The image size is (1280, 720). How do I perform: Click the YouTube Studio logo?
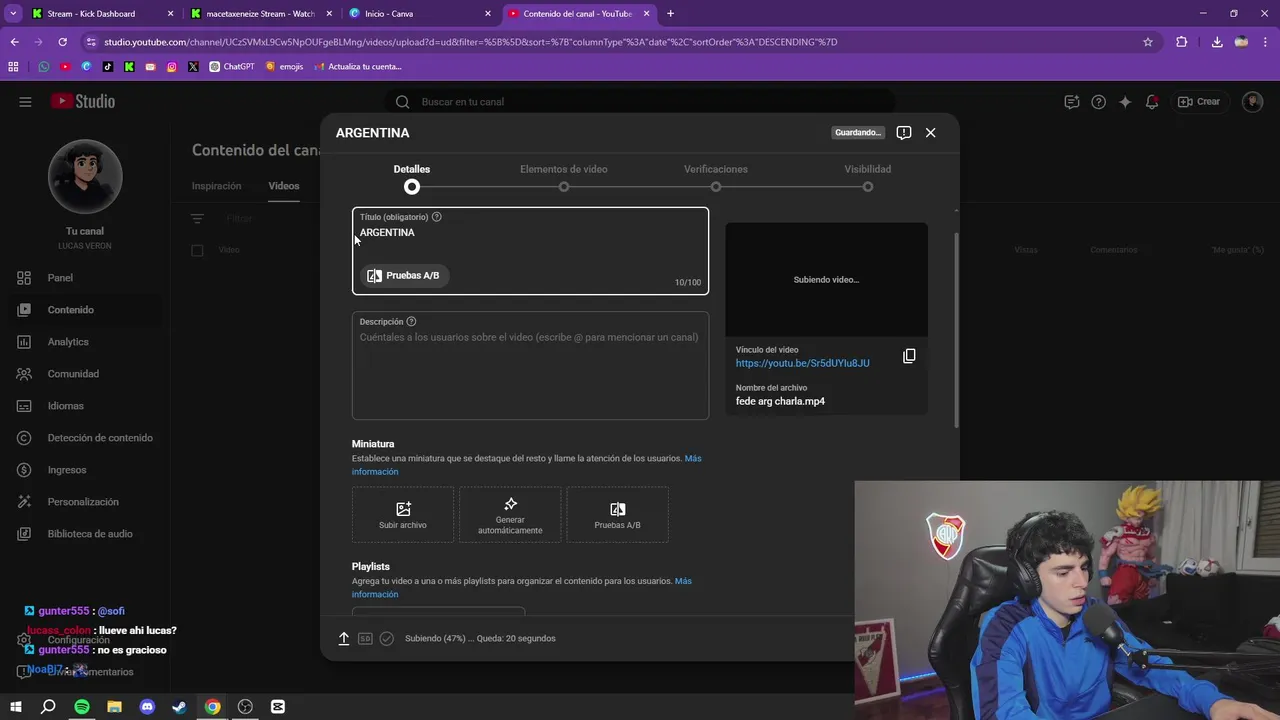[x=83, y=102]
